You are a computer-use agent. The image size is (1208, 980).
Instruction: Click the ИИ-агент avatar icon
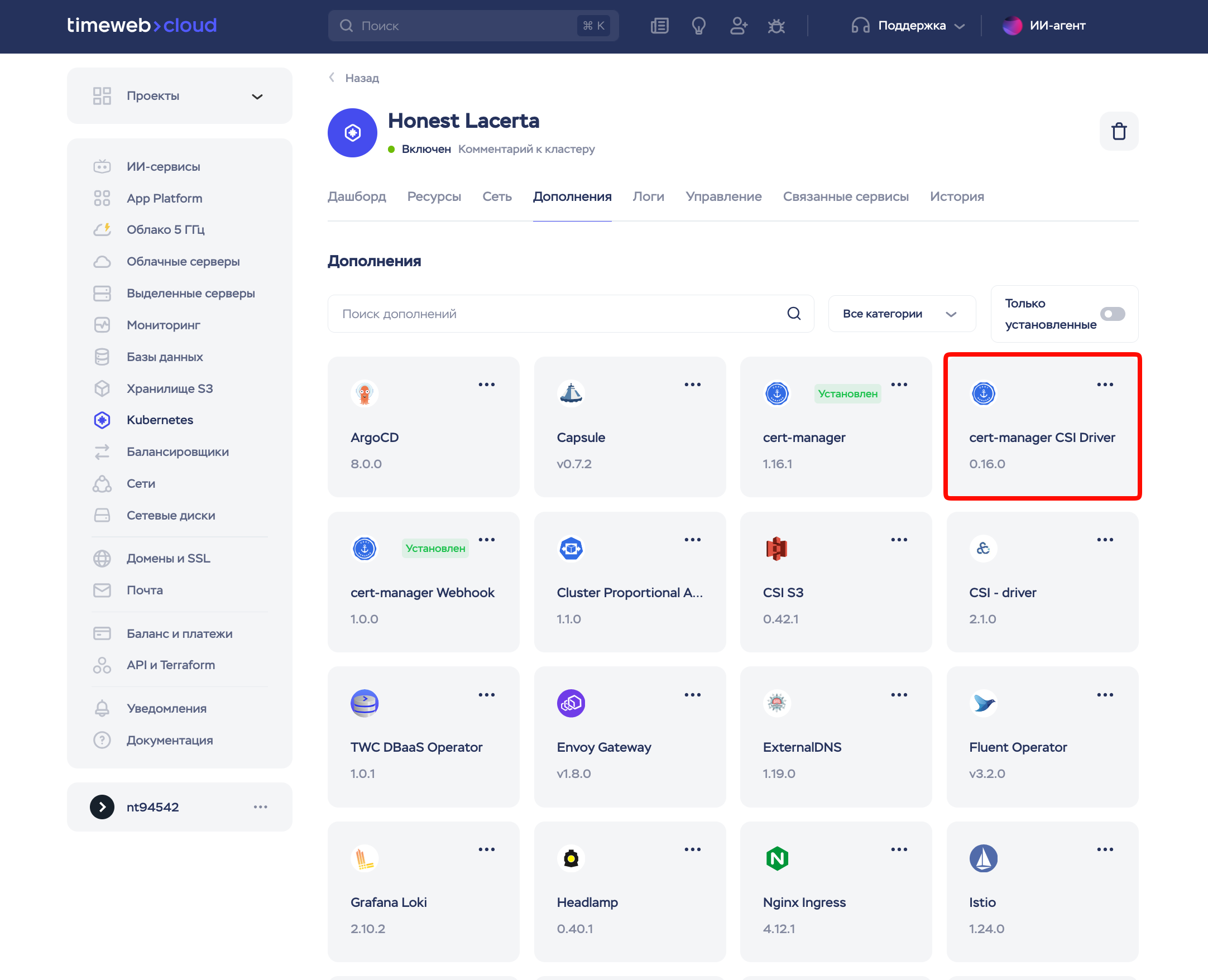(1012, 26)
